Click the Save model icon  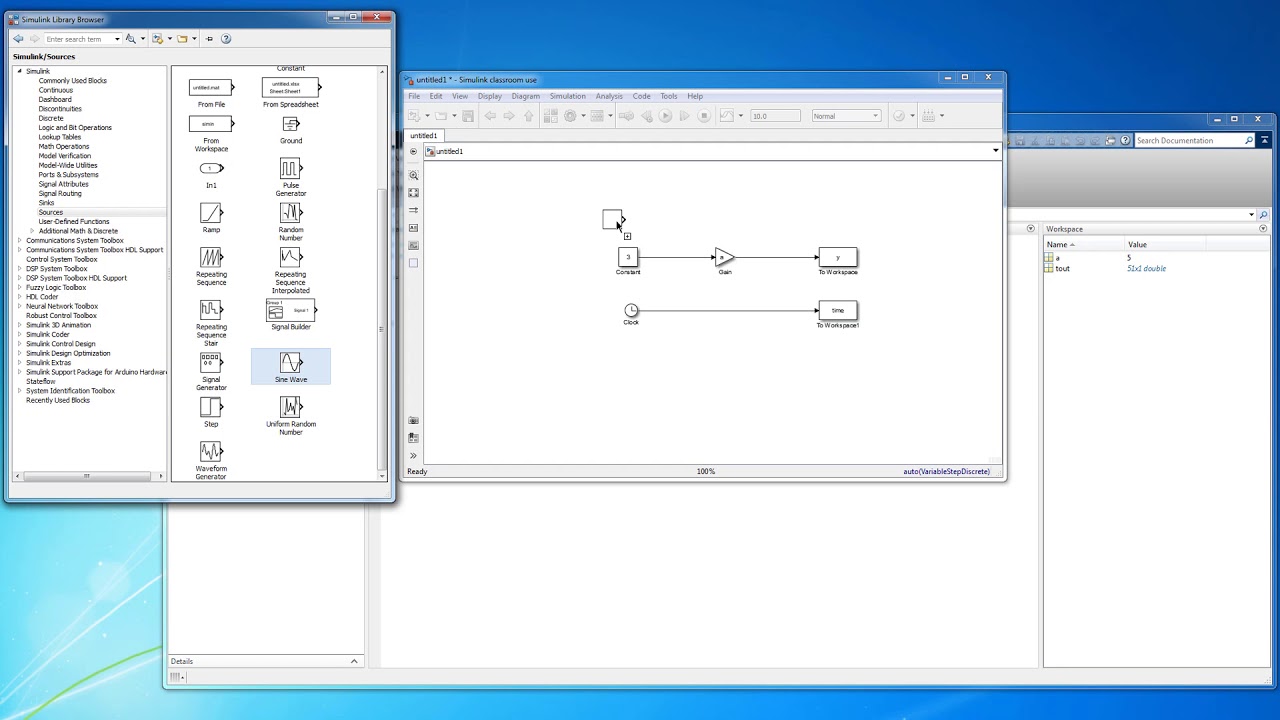(x=468, y=116)
